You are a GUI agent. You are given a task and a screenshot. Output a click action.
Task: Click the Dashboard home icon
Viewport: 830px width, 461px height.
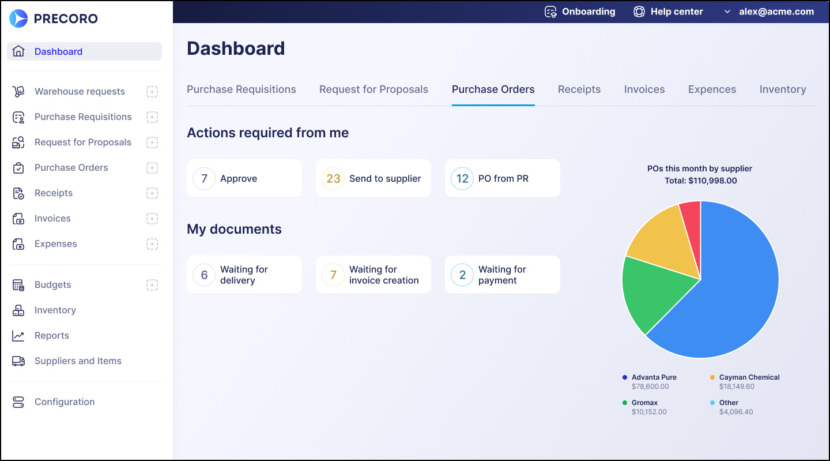tap(19, 51)
